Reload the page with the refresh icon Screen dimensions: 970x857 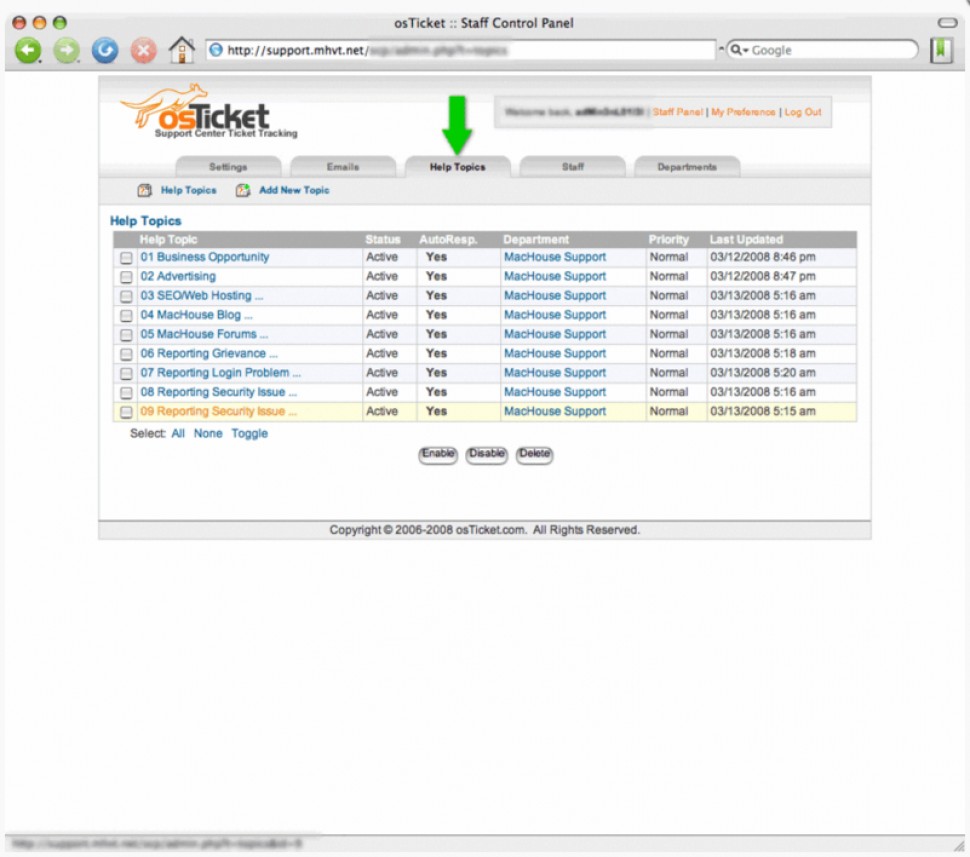click(105, 50)
